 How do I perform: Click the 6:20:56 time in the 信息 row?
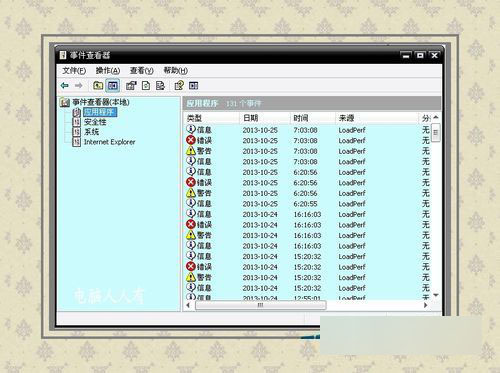tap(305, 172)
